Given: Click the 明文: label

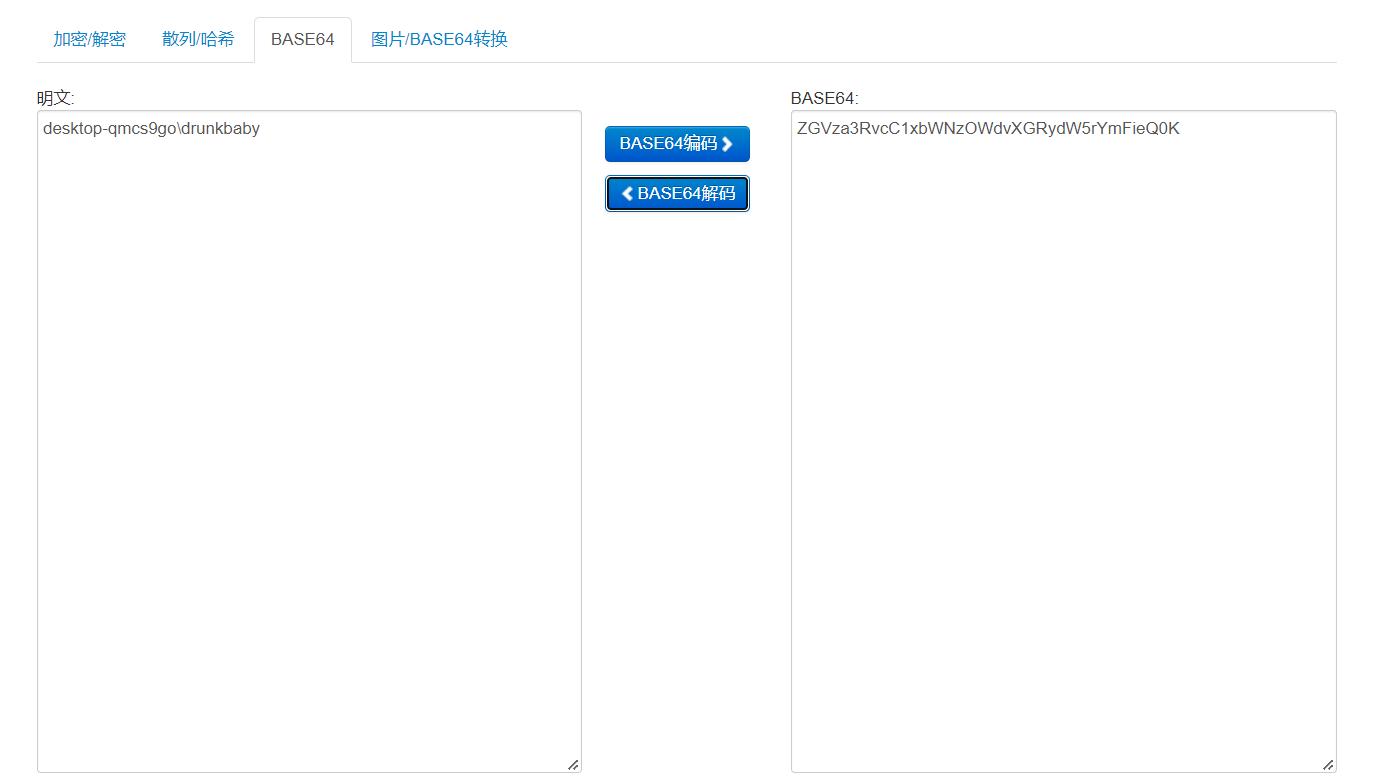Looking at the screenshot, I should point(56,98).
